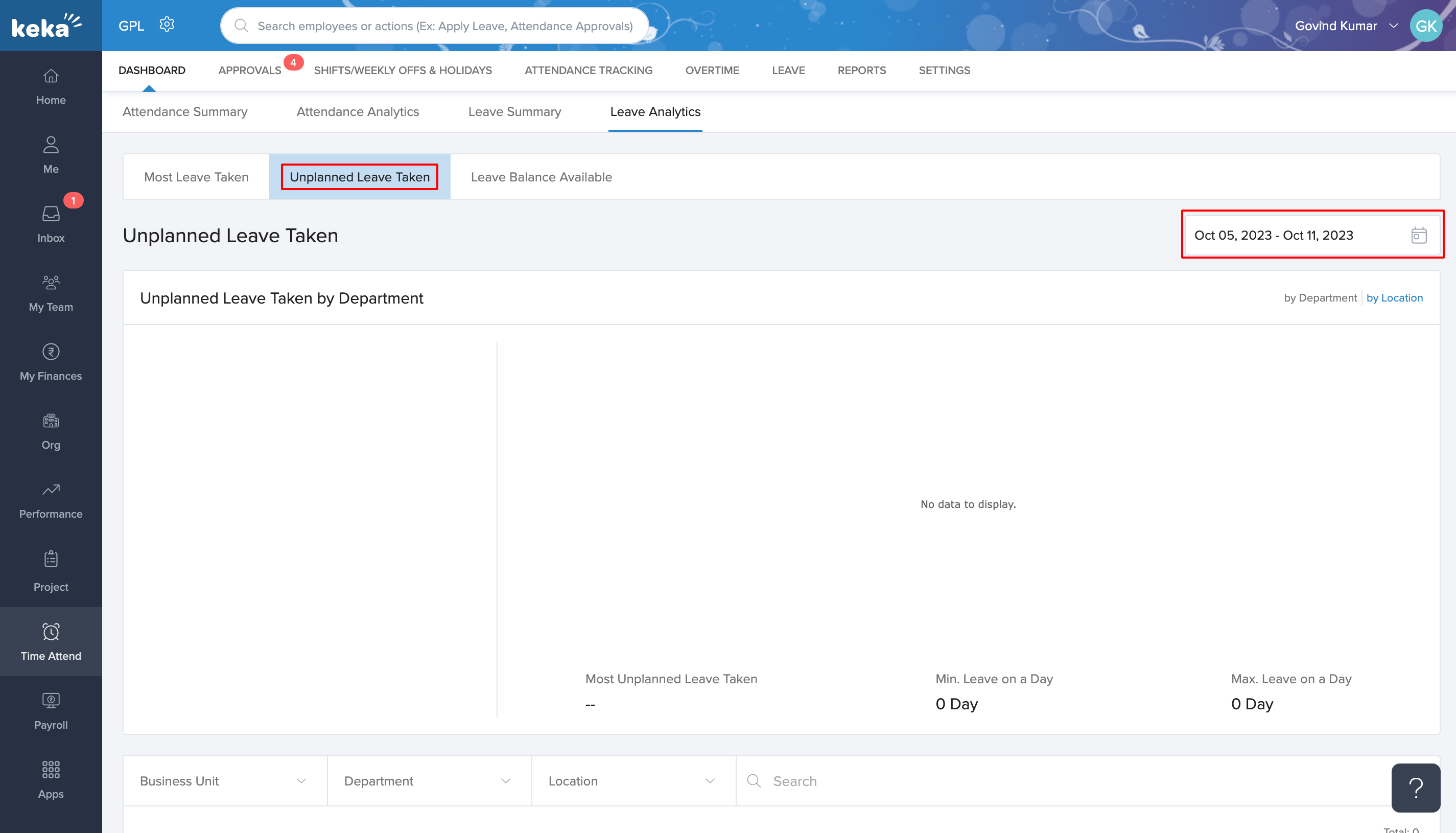Switch chart view to by Department
The image size is (1456, 833).
(x=1320, y=298)
